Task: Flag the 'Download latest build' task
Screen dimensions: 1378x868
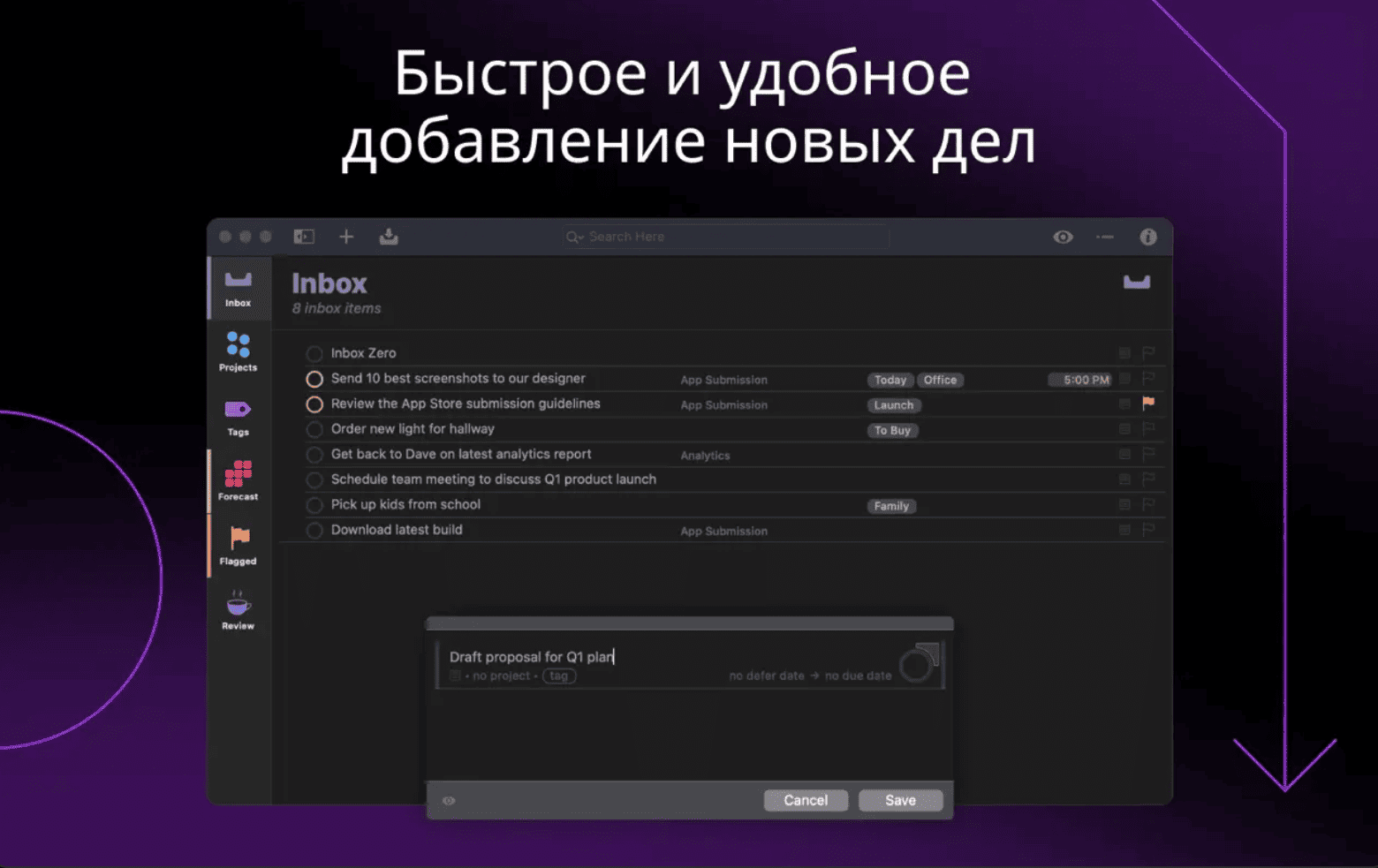Action: click(x=1148, y=530)
